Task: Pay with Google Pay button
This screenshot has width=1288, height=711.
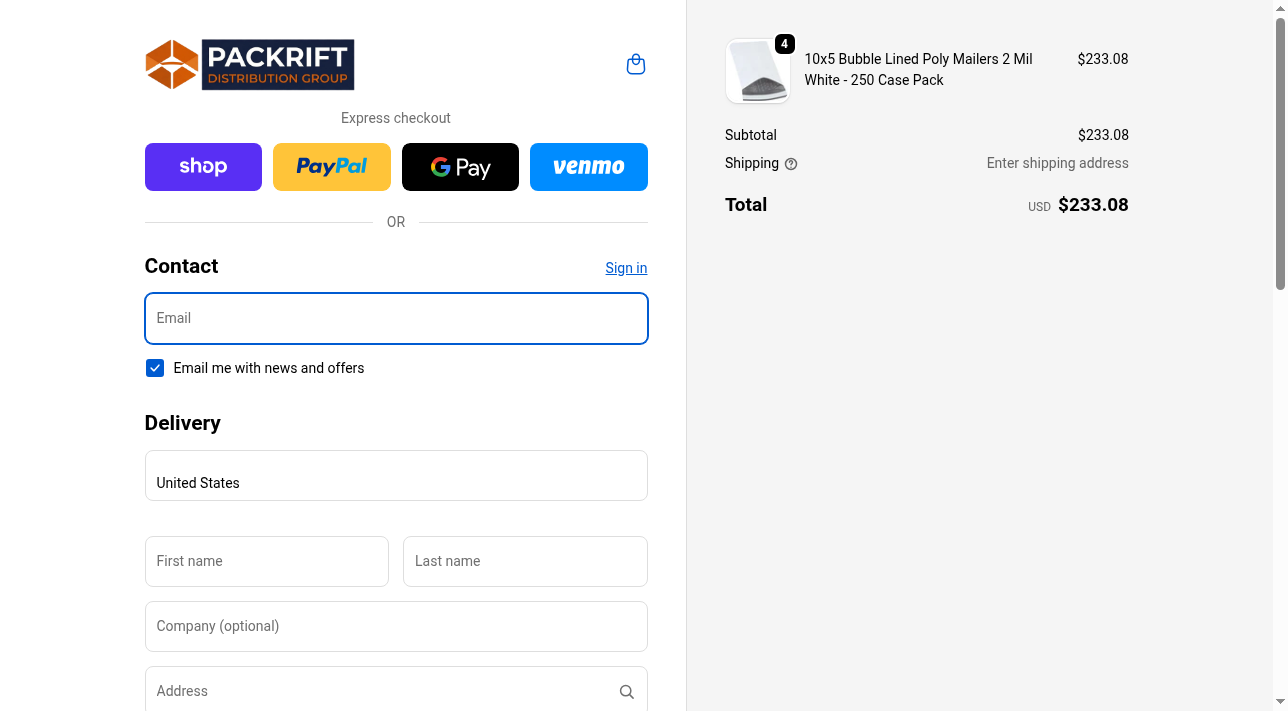Action: point(460,167)
